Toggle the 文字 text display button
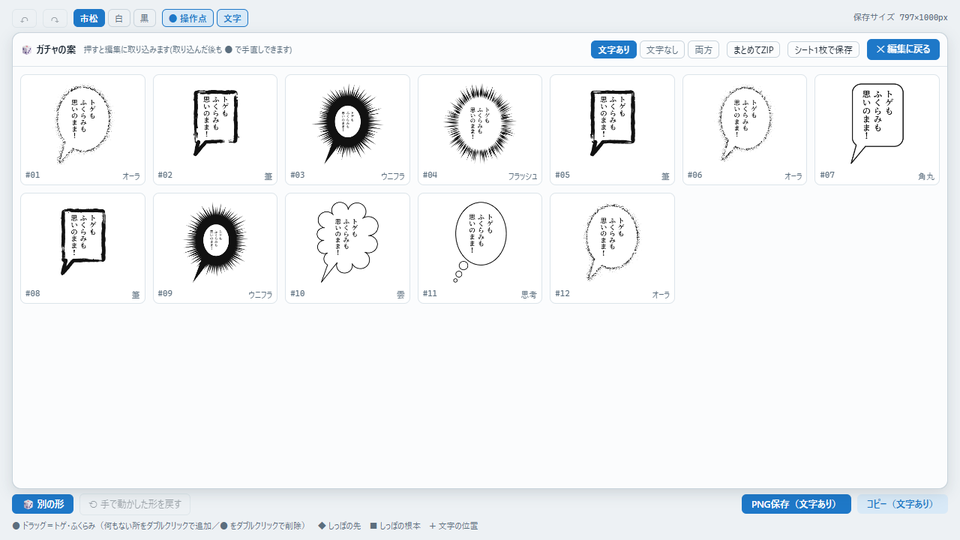The height and width of the screenshot is (540, 960). click(x=232, y=18)
